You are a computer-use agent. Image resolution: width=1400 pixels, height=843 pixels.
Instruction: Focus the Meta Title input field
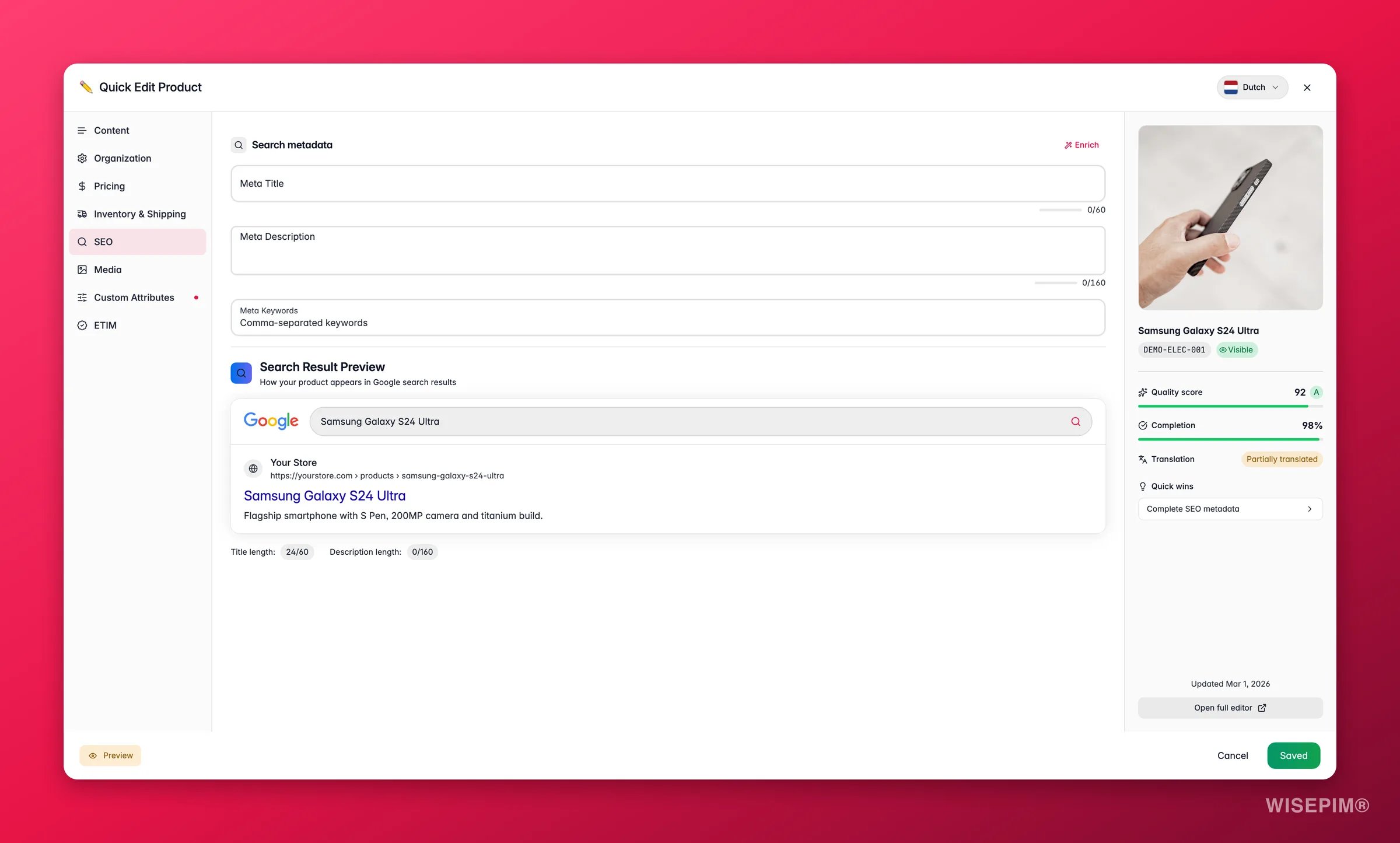(x=668, y=183)
